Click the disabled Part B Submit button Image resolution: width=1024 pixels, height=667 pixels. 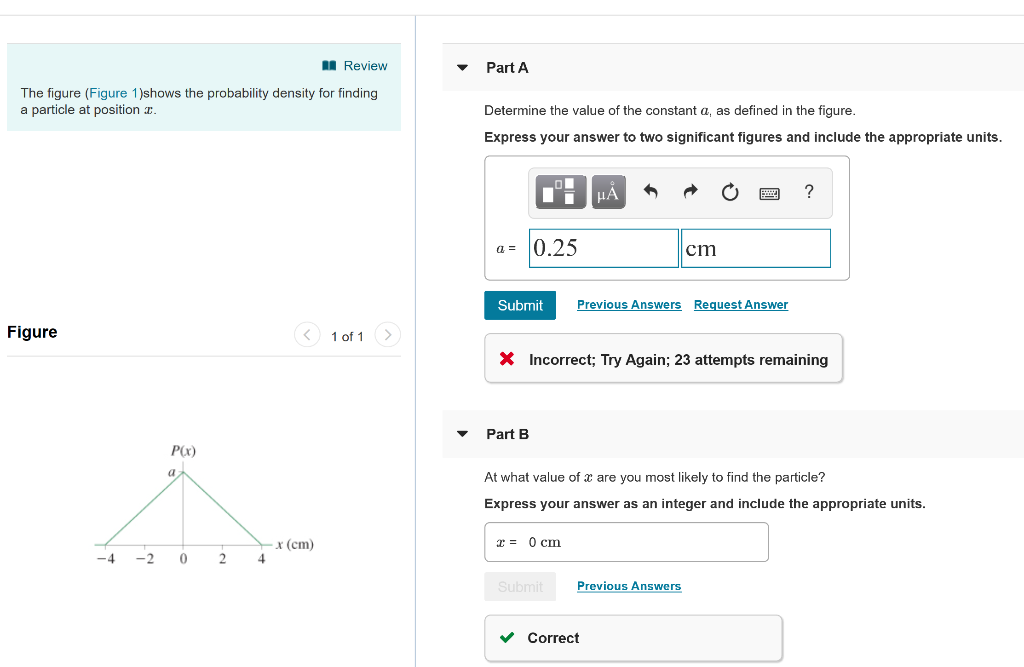point(520,587)
